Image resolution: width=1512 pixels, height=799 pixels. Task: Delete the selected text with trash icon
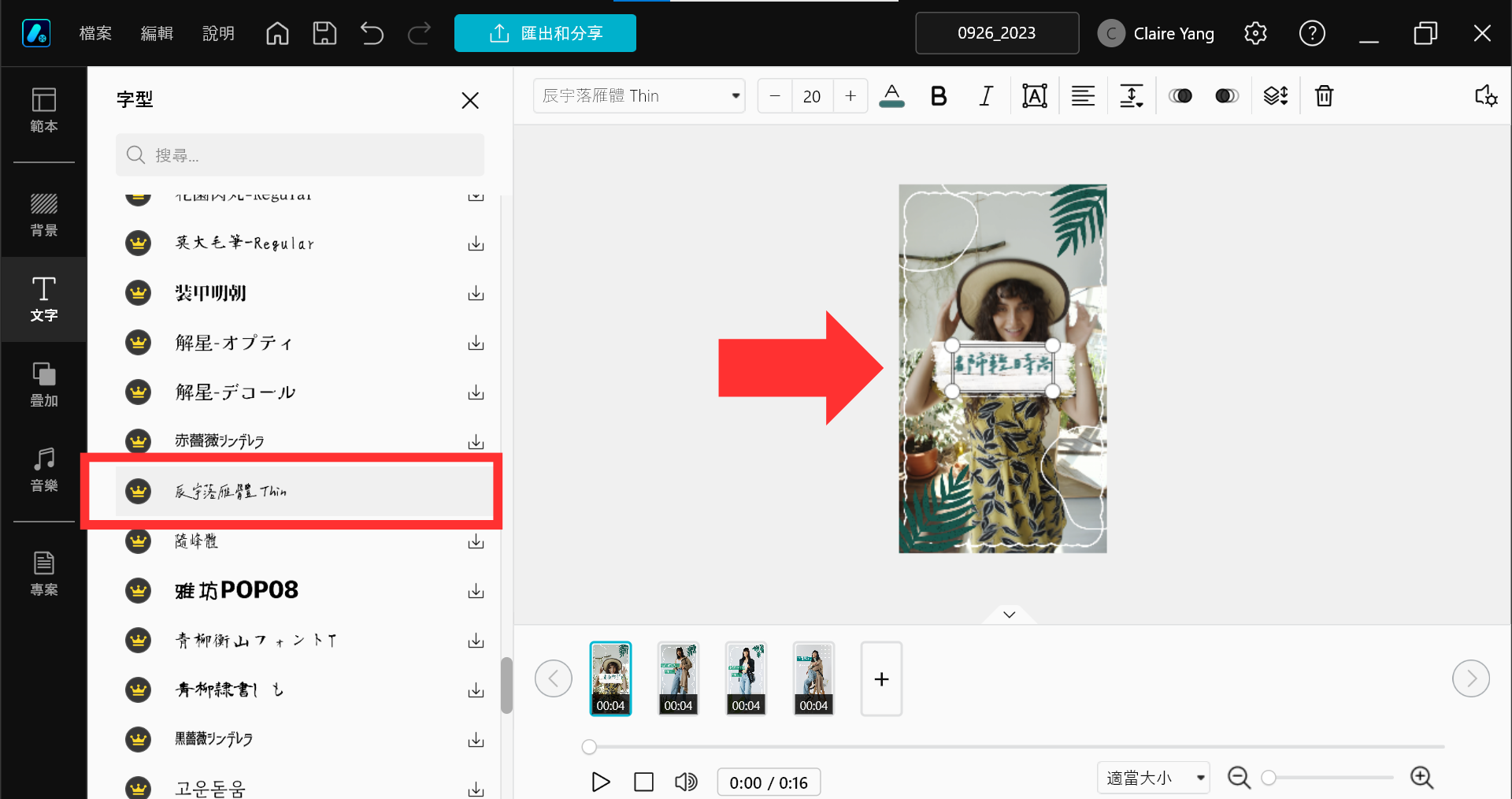click(x=1325, y=96)
